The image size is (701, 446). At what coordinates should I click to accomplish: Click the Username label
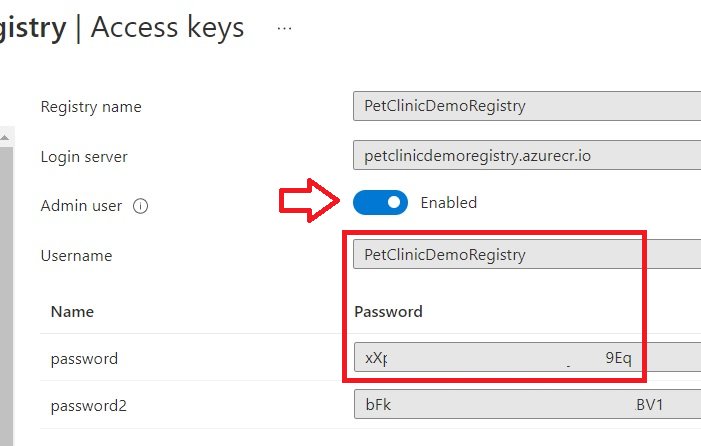tap(76, 256)
